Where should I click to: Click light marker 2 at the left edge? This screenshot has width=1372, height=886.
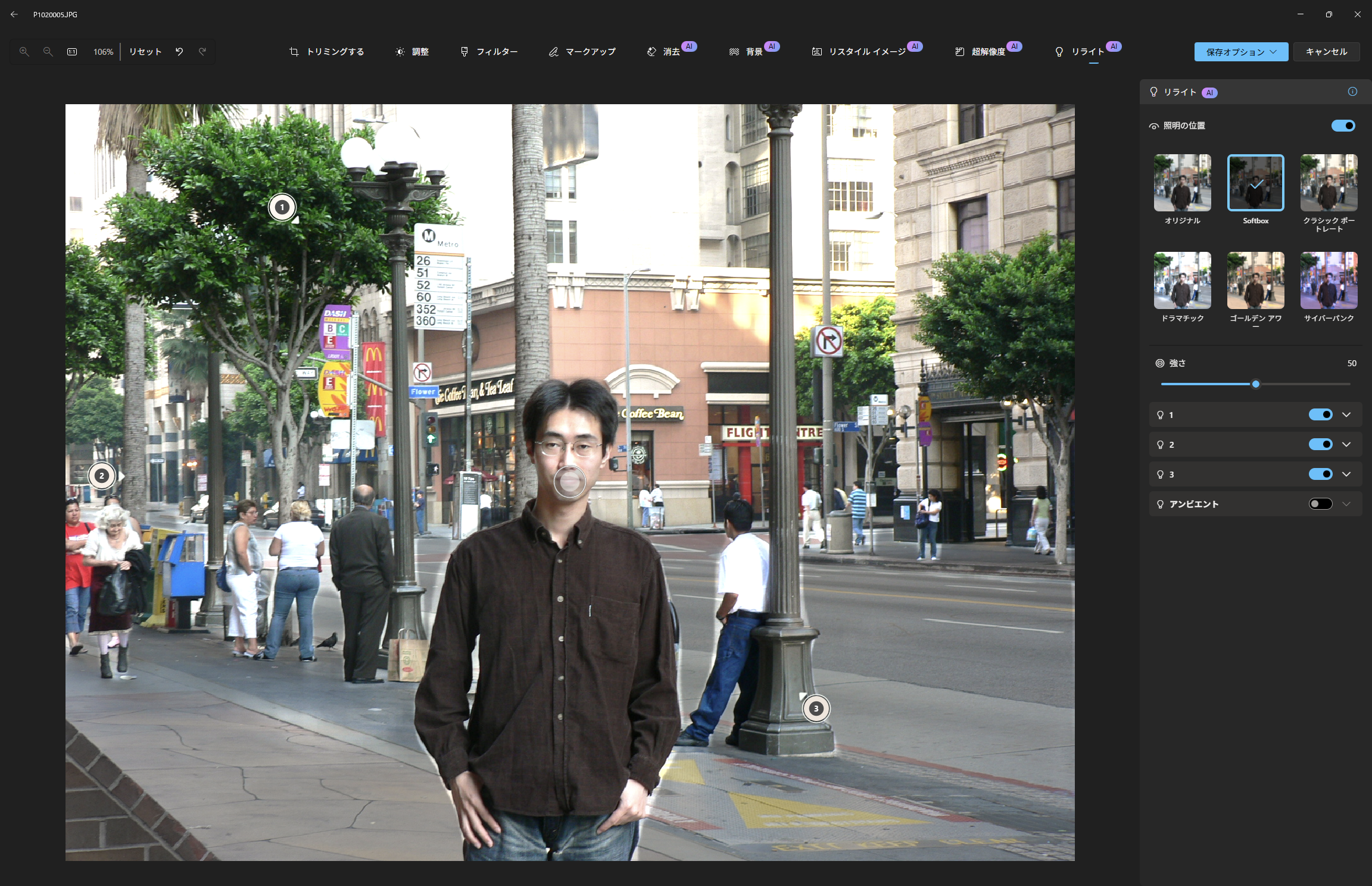click(102, 476)
